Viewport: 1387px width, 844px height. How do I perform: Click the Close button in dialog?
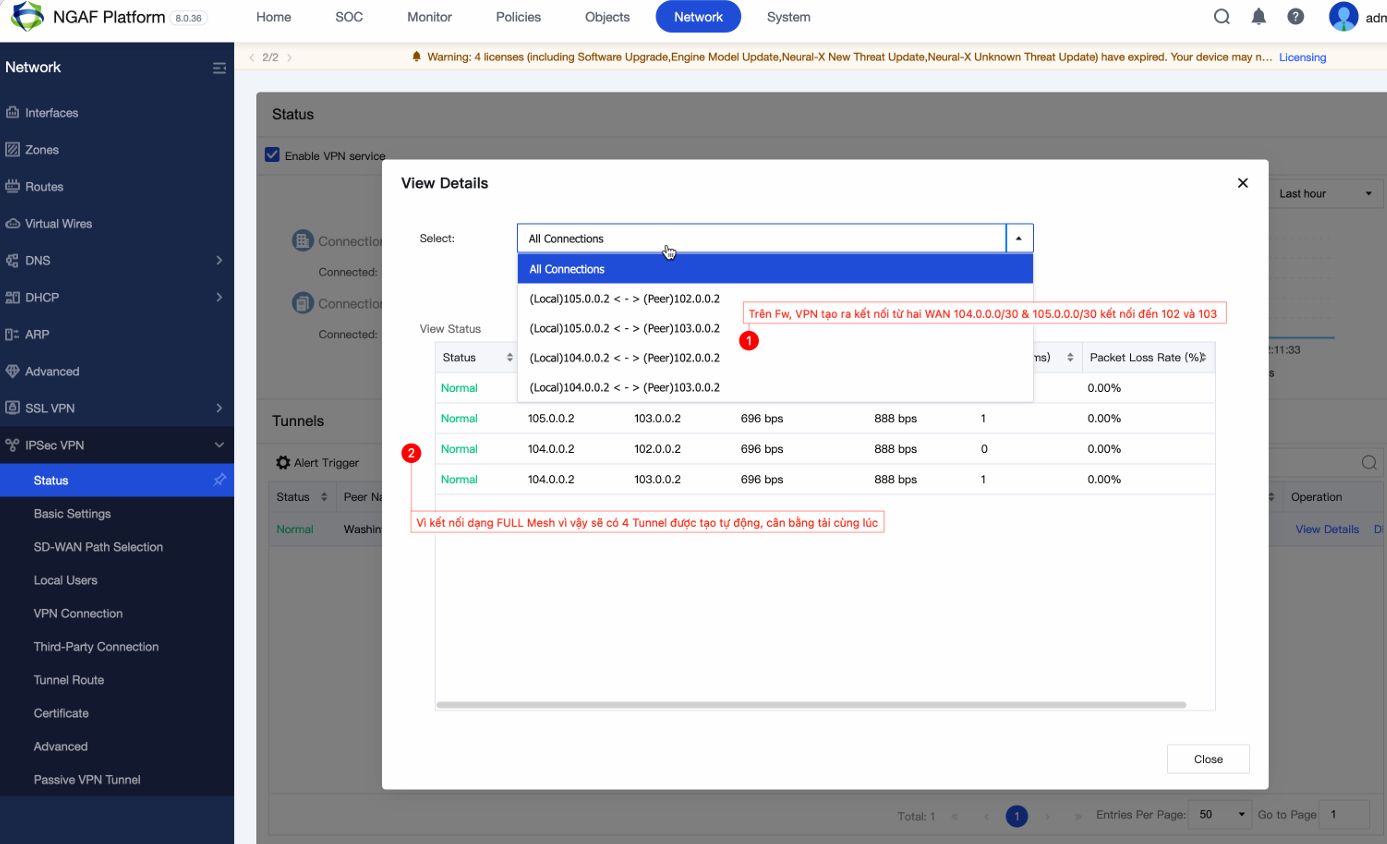pyautogui.click(x=1208, y=759)
